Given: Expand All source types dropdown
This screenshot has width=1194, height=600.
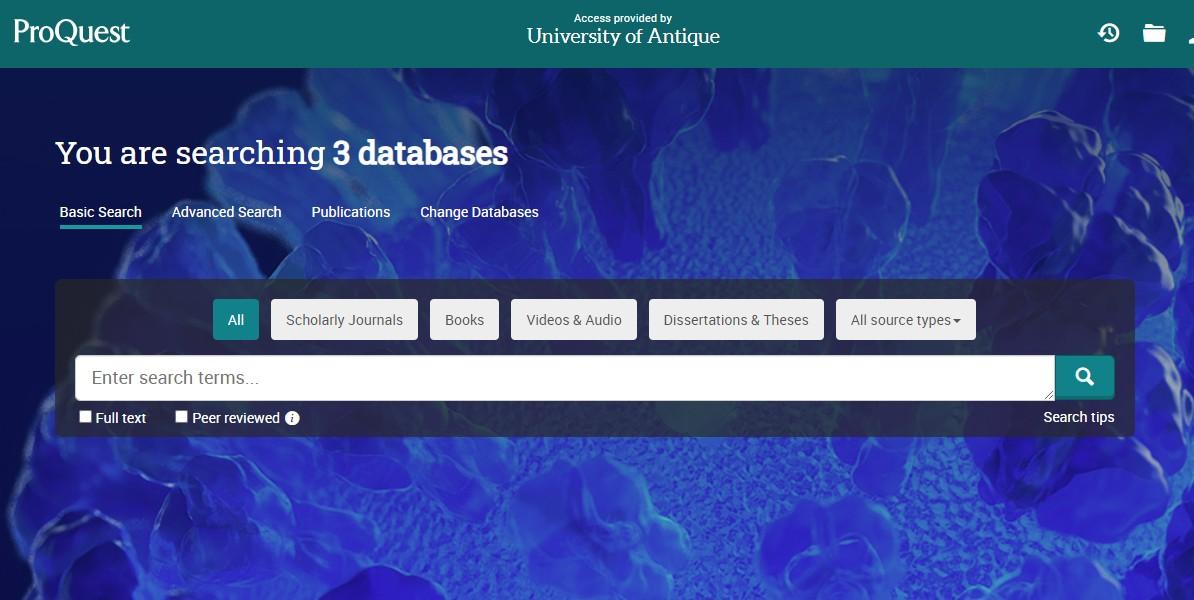Looking at the screenshot, I should click(x=905, y=320).
